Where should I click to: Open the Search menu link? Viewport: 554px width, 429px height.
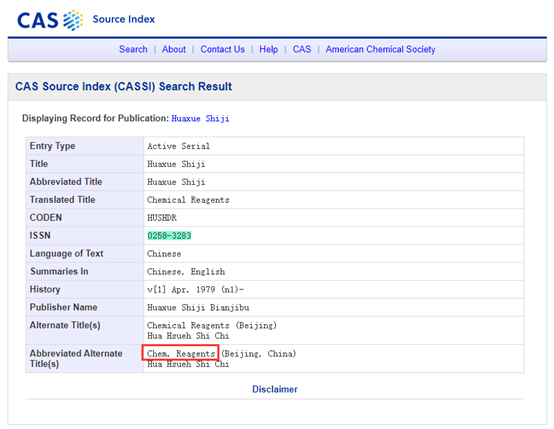[133, 49]
